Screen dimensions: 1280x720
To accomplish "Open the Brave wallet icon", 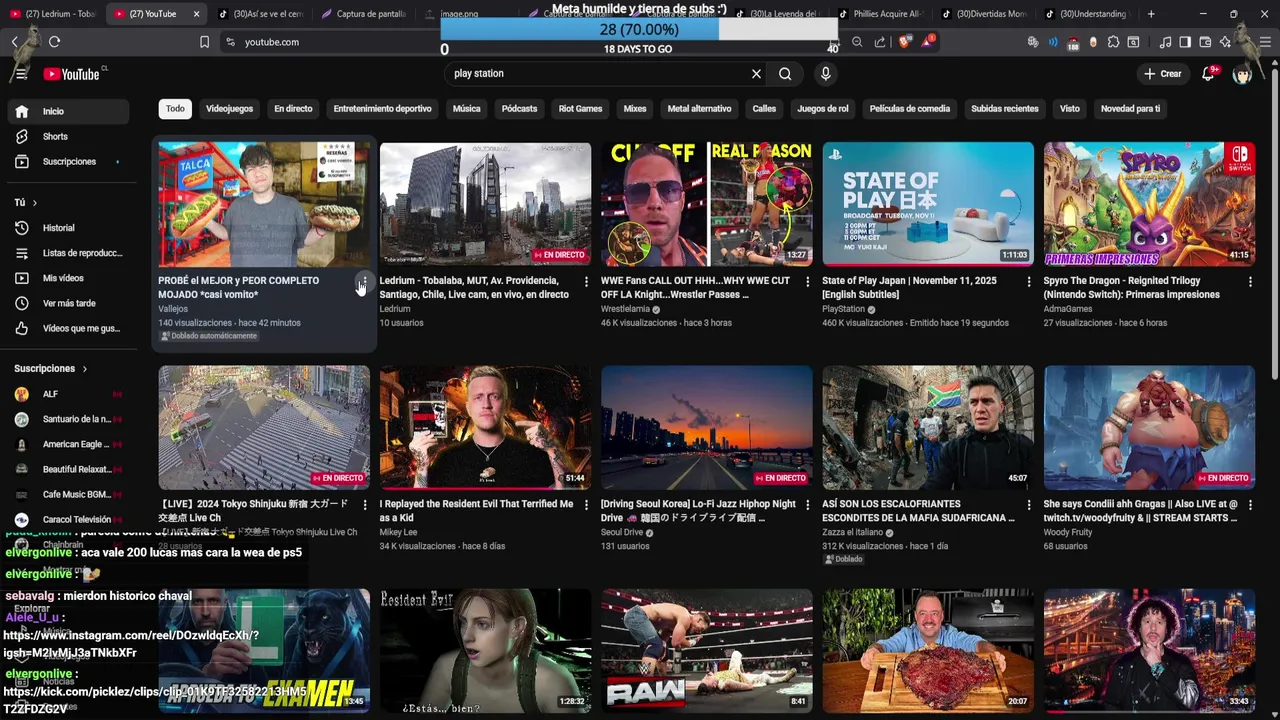I will [1205, 42].
